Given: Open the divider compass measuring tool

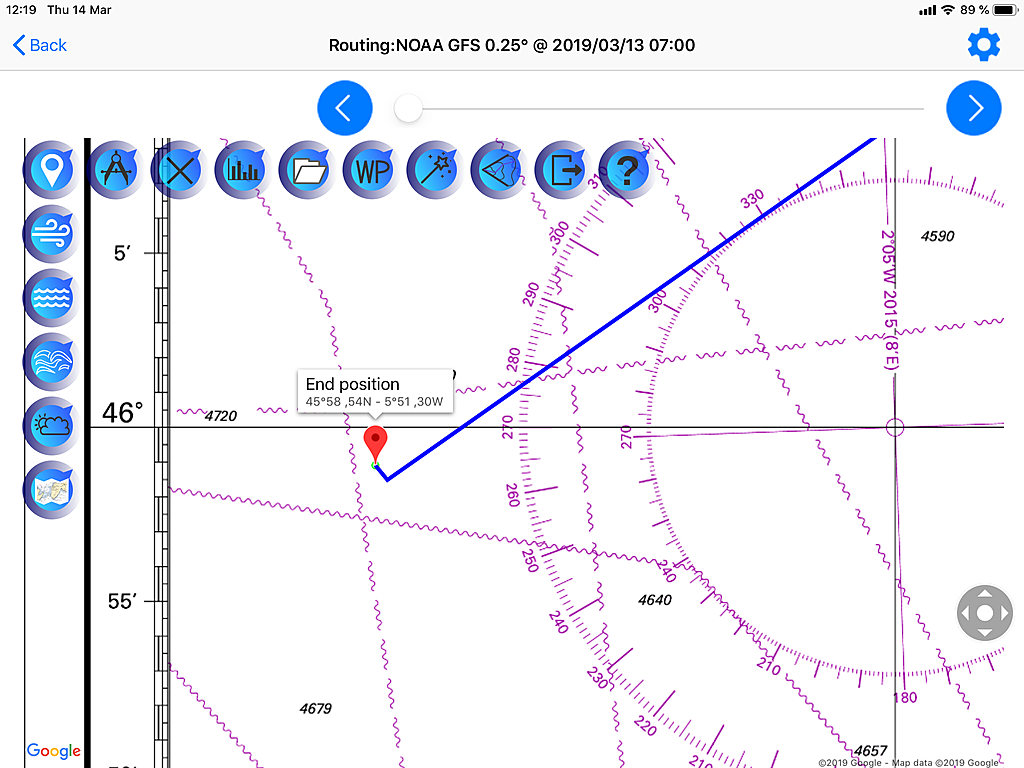Looking at the screenshot, I should coord(116,170).
